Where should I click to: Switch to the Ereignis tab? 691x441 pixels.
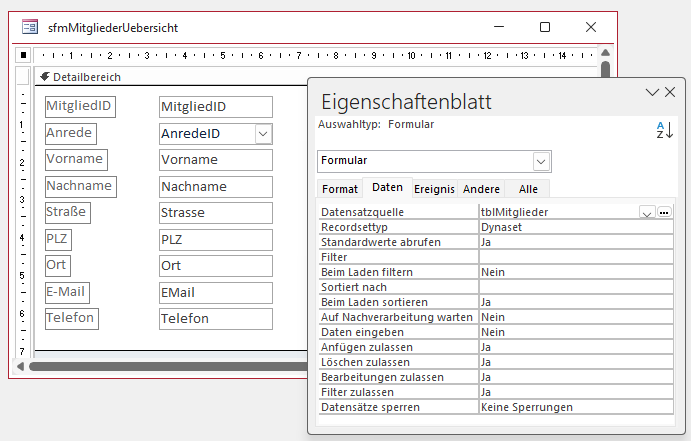click(434, 189)
